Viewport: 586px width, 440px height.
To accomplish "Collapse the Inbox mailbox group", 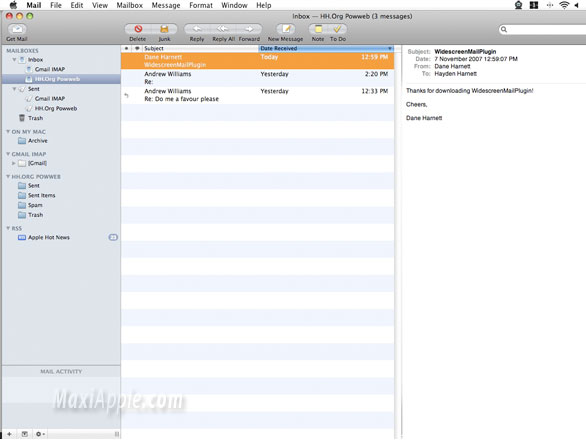I will 14,60.
